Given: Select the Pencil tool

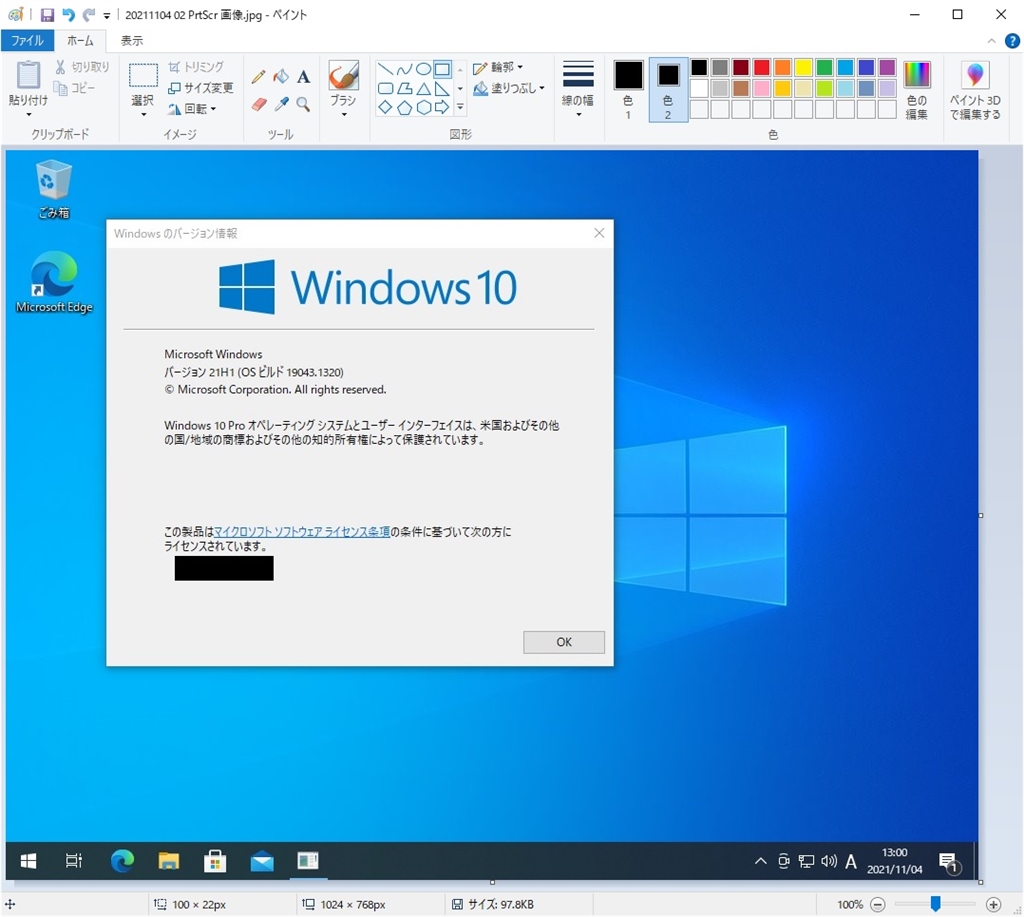Looking at the screenshot, I should [x=259, y=77].
